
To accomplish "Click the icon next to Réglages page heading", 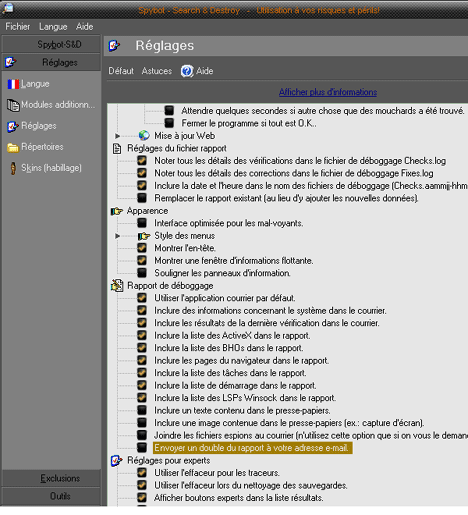I will (x=114, y=45).
